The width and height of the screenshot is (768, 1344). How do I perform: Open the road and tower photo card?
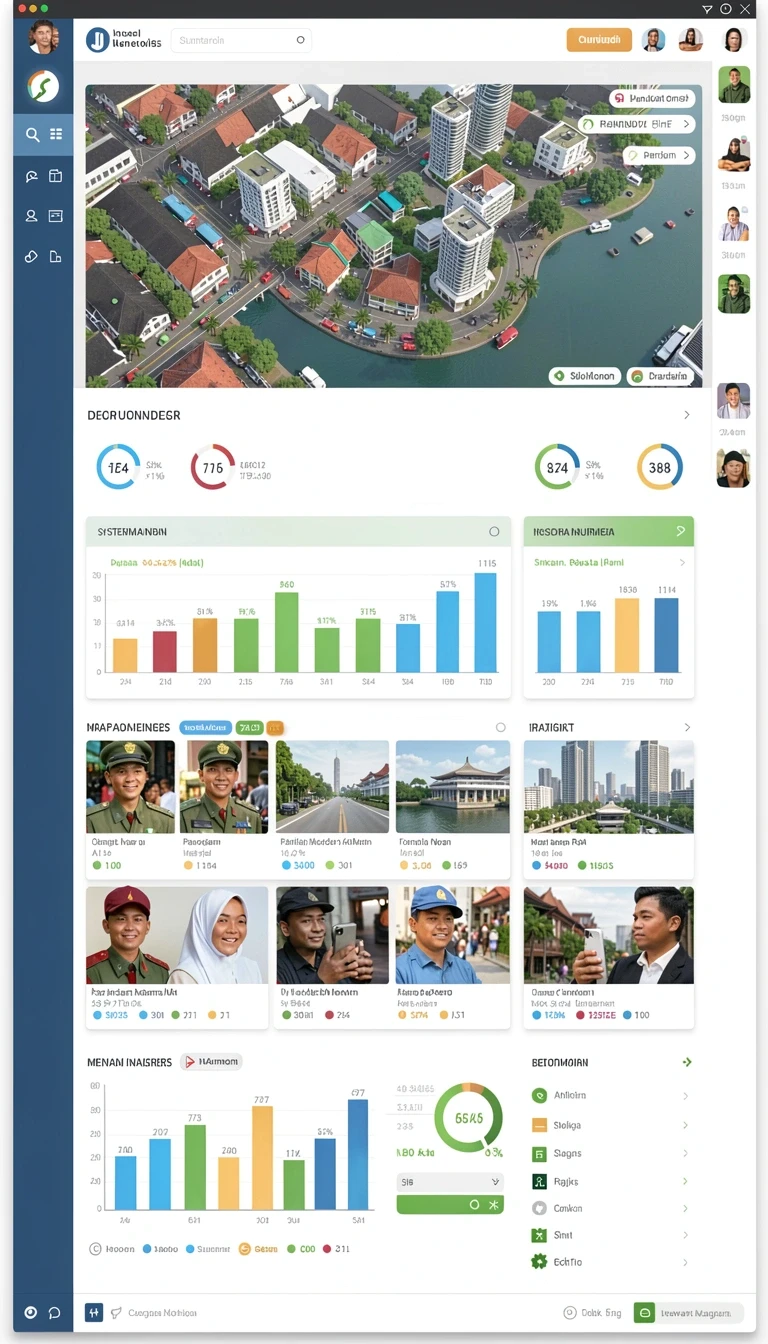pos(332,787)
